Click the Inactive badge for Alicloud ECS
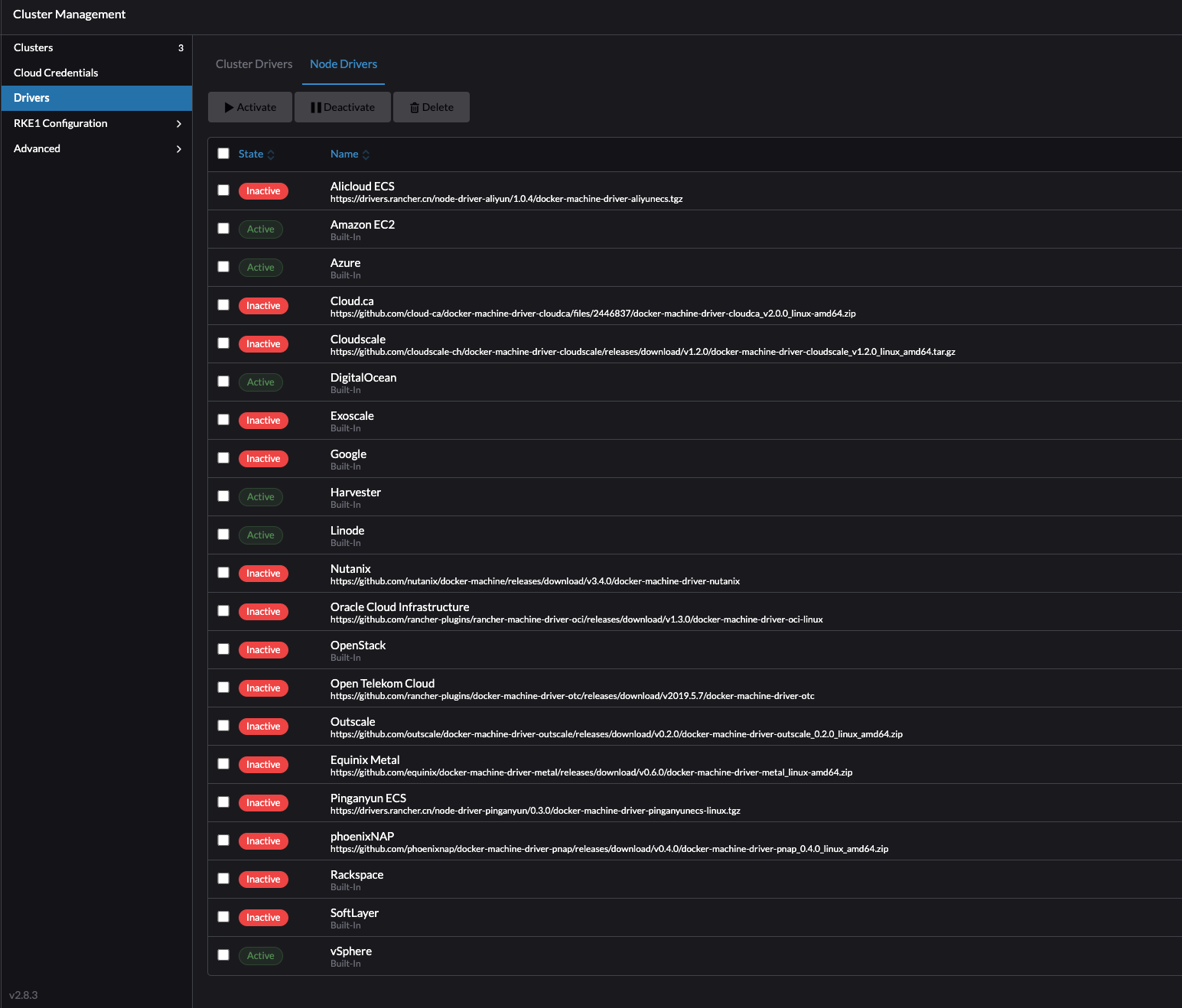The height and width of the screenshot is (1008, 1182). 263,191
